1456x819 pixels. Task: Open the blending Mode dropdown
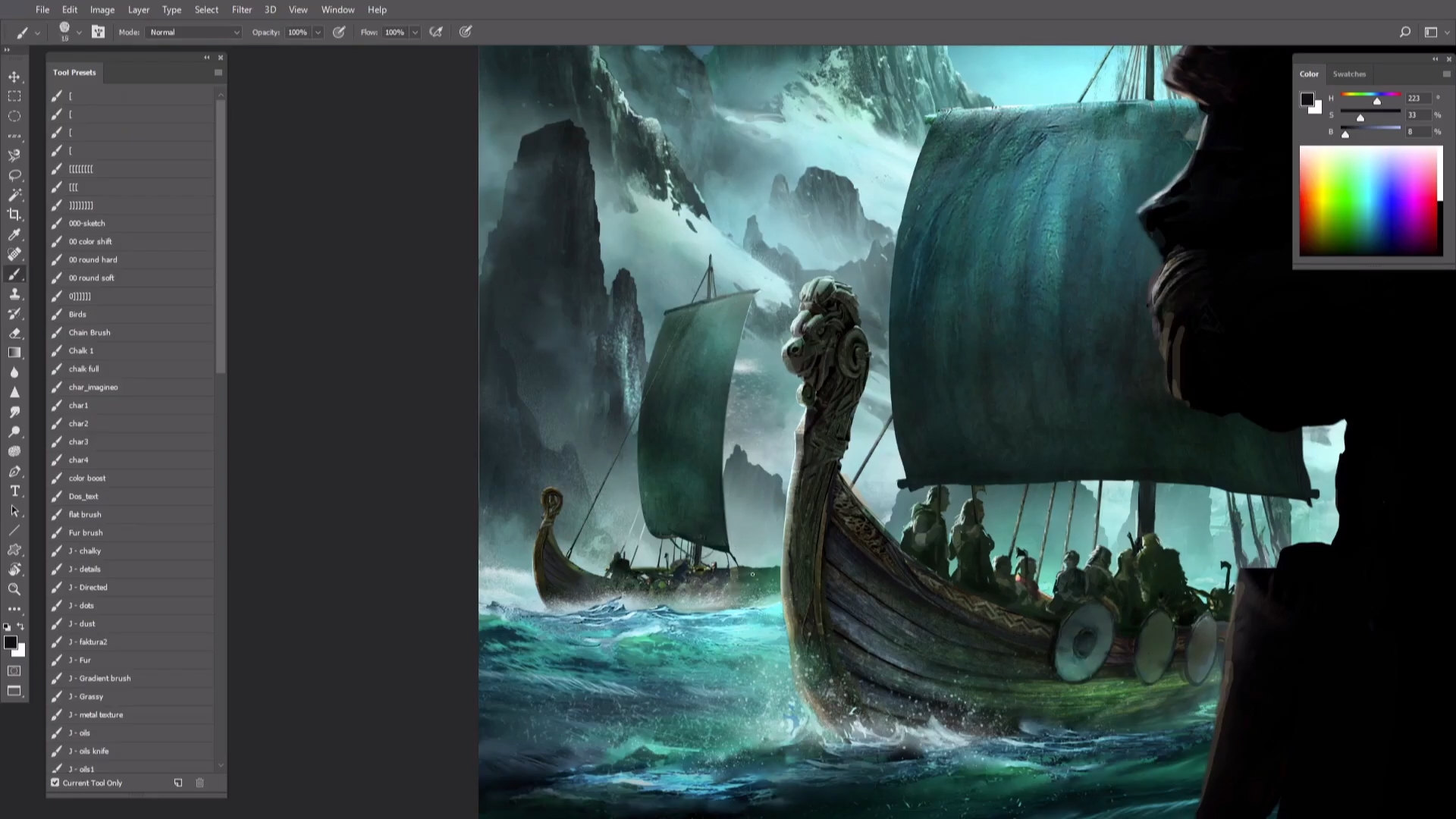click(x=195, y=32)
